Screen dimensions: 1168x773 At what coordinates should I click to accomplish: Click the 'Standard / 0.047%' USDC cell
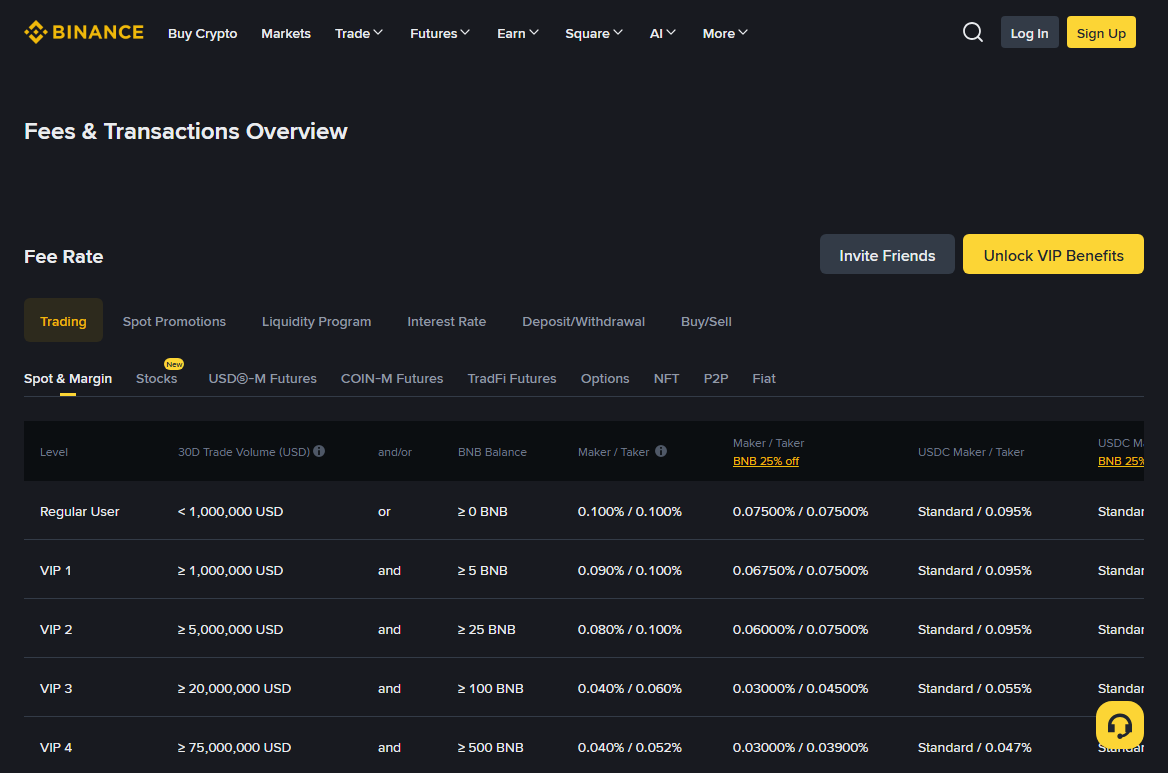(974, 747)
